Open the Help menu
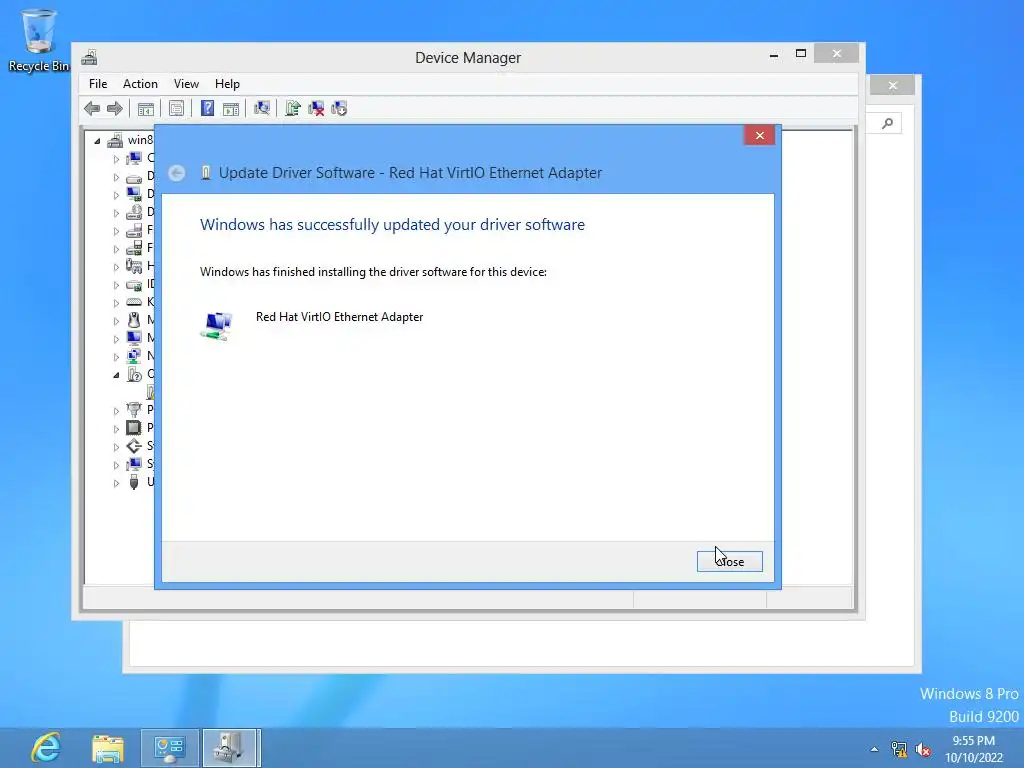Screen dimensions: 1024x768 227,84
